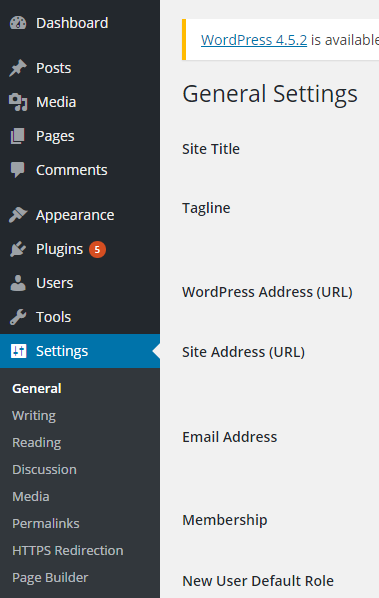The height and width of the screenshot is (598, 379).
Task: Select the General settings submenu item
Action: pos(37,389)
